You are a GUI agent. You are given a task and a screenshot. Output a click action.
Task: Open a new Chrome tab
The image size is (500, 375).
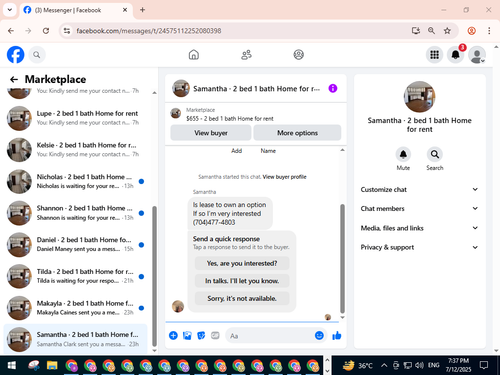tap(142, 10)
